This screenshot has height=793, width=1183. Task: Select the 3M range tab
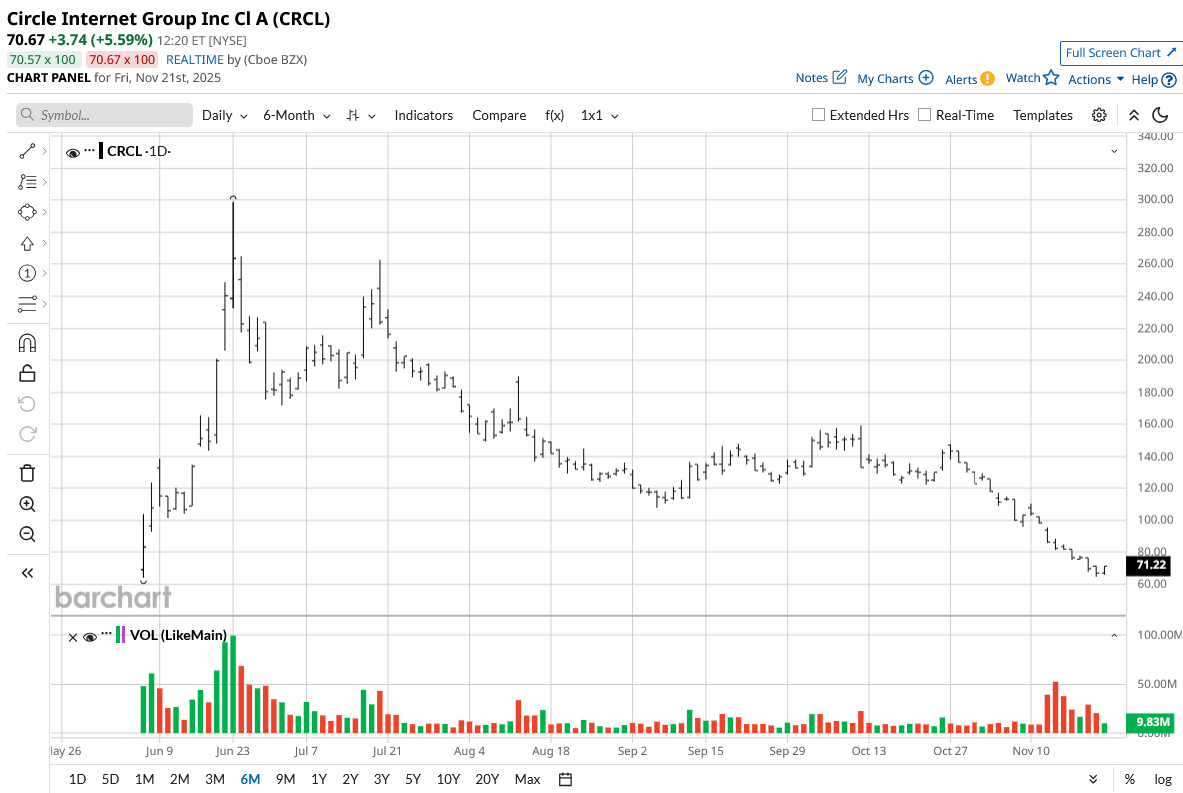[x=215, y=779]
